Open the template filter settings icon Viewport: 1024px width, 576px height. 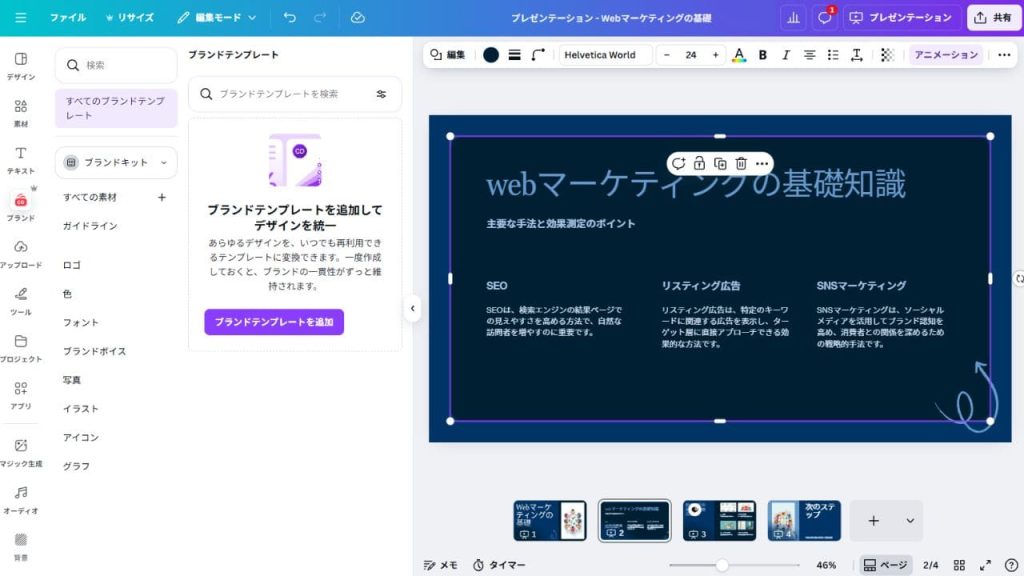[x=381, y=94]
